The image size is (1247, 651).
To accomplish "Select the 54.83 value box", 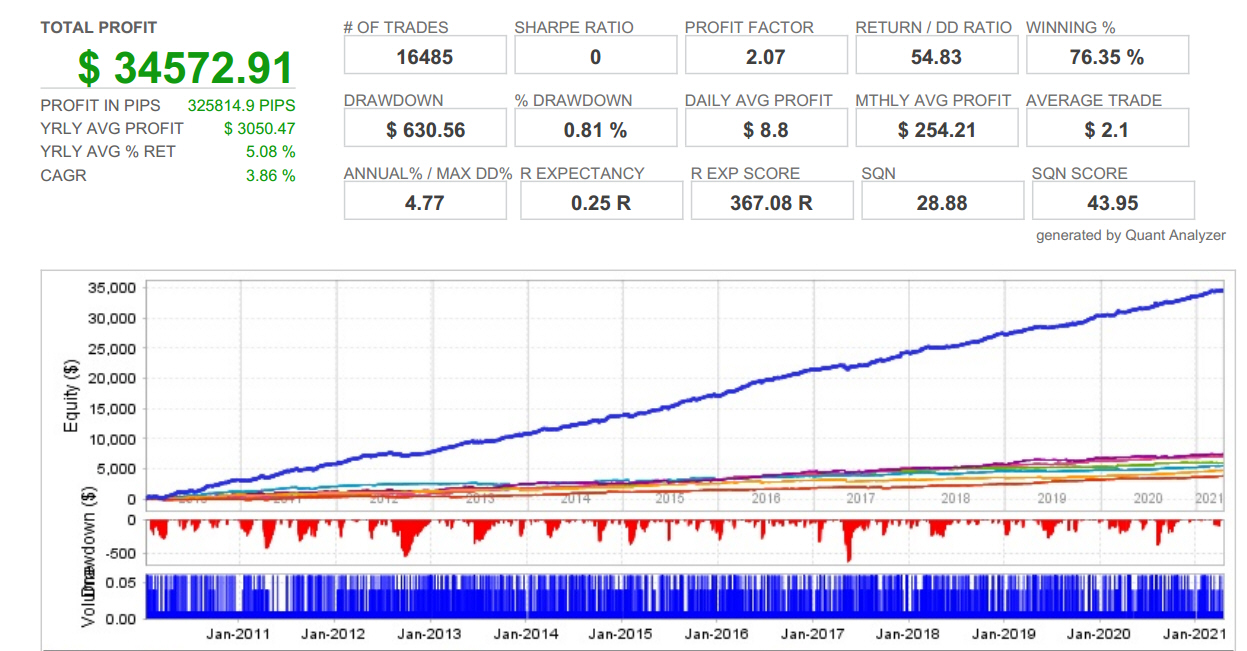I will pyautogui.click(x=937, y=56).
